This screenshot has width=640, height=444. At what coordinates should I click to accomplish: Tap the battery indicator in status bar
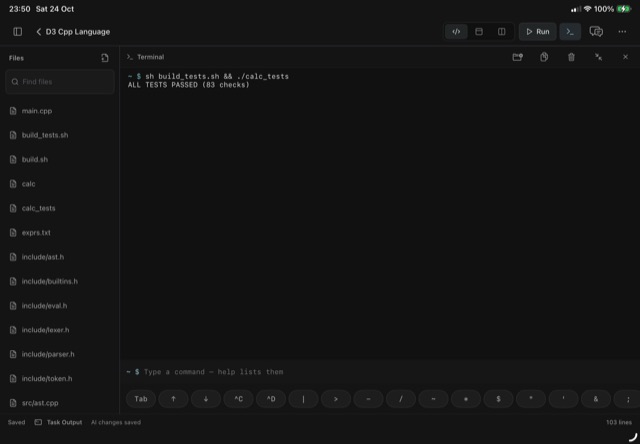coord(624,9)
